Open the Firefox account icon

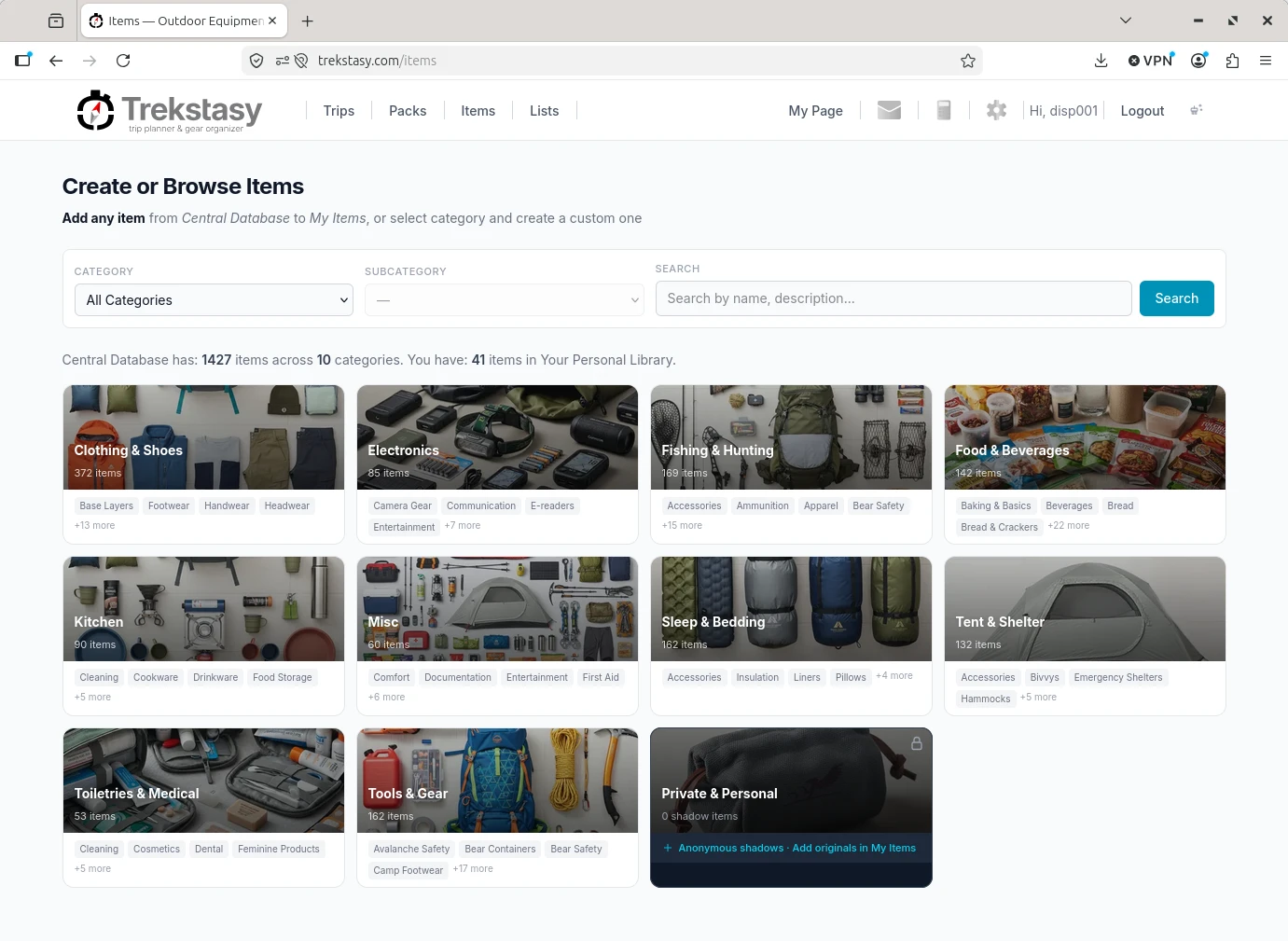pos(1198,61)
